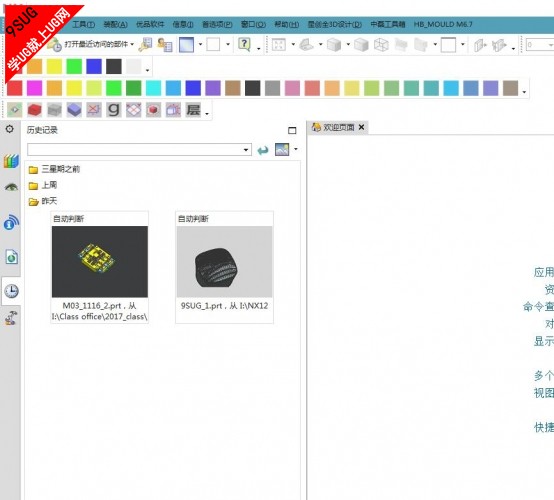Open the History clock icon in sidebar

(11, 291)
